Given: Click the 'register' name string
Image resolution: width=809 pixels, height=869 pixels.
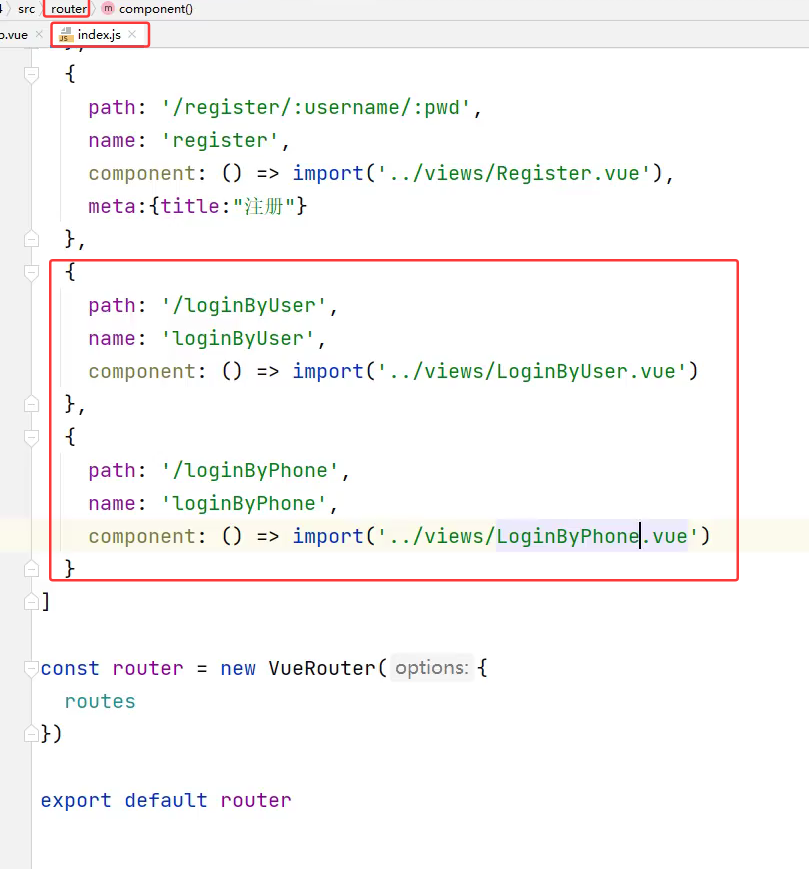Looking at the screenshot, I should pyautogui.click(x=219, y=140).
